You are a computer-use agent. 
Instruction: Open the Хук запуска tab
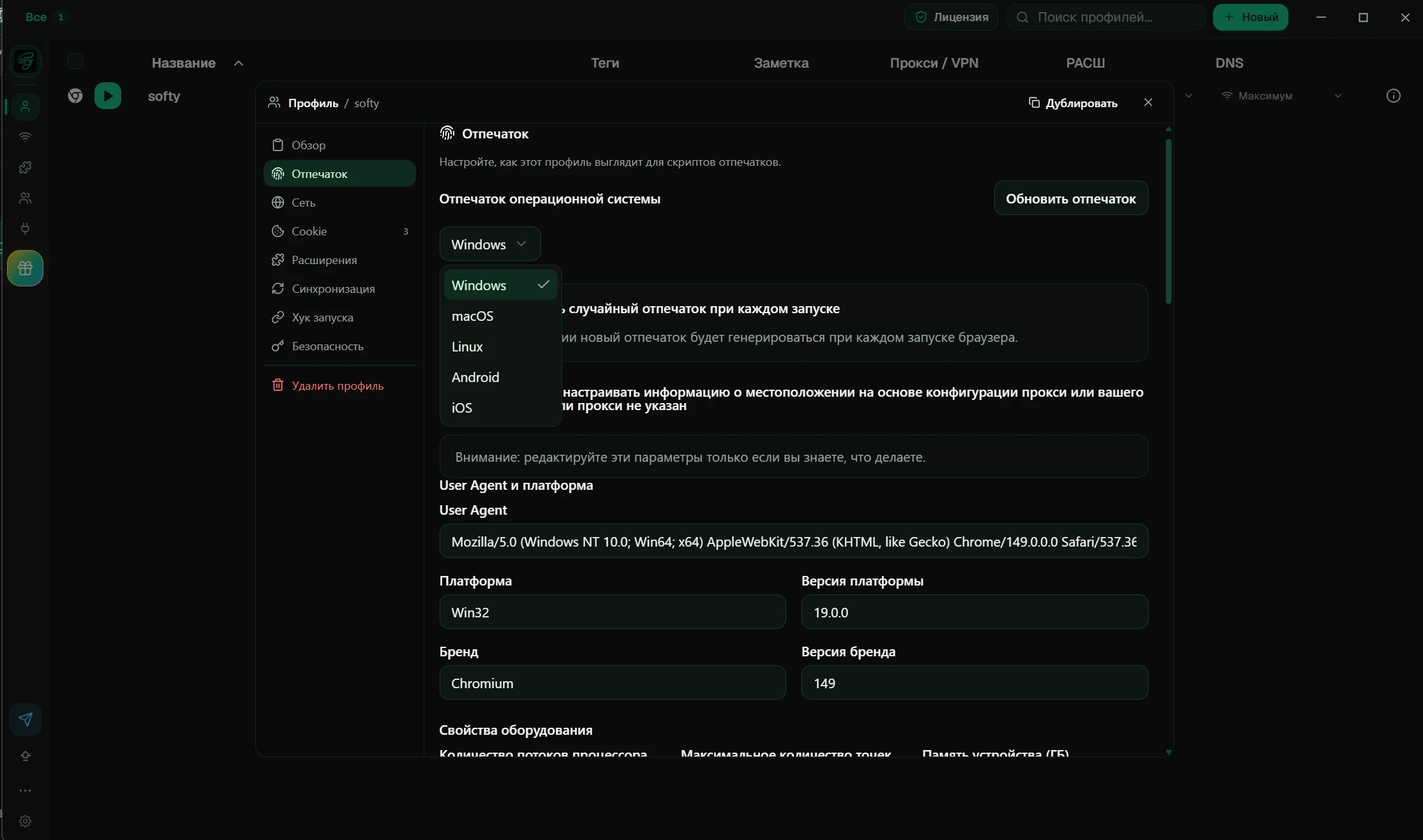(339, 317)
